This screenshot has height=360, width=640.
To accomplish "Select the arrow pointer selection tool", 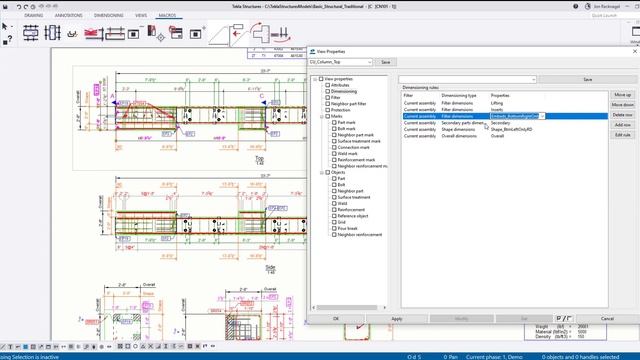I will (4, 27).
